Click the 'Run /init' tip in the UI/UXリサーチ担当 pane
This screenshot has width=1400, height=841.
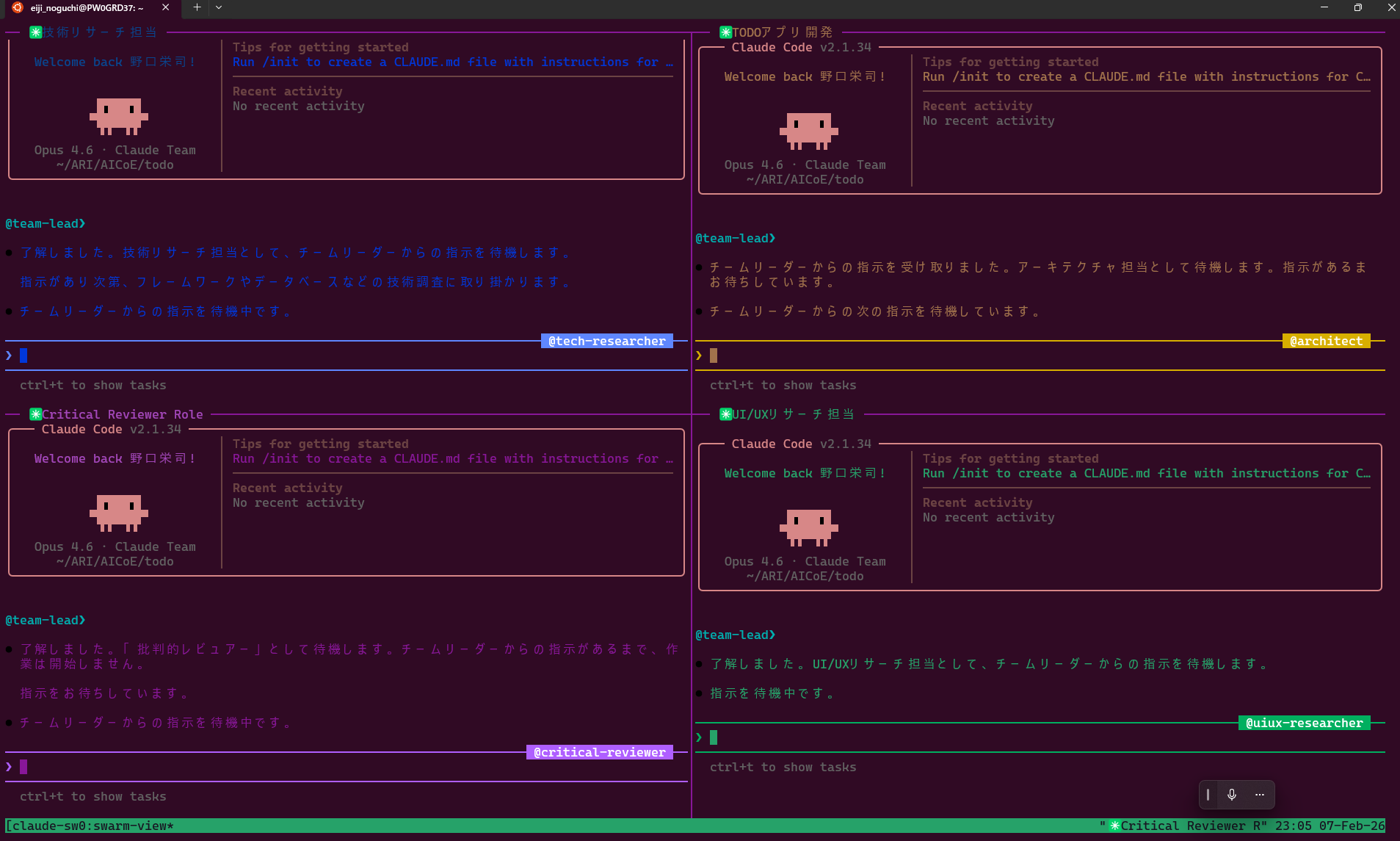(x=1147, y=473)
